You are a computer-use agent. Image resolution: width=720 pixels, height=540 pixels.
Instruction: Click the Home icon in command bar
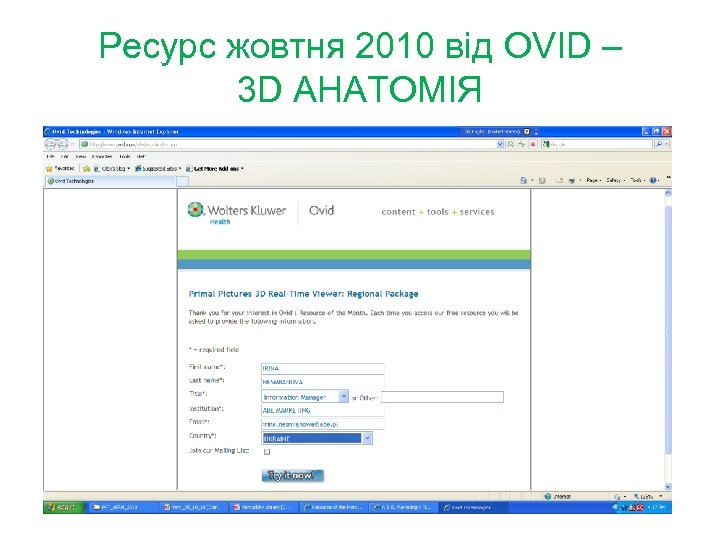(x=523, y=180)
